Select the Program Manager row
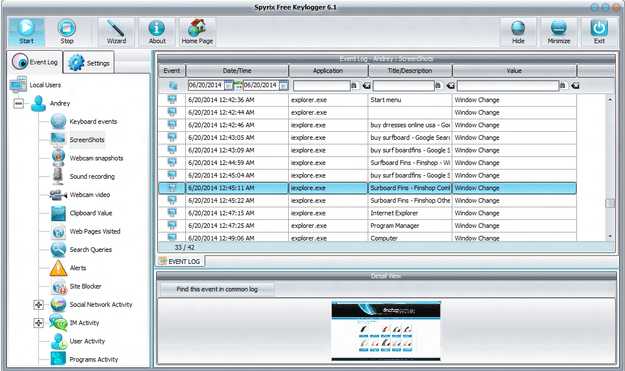 (367, 226)
